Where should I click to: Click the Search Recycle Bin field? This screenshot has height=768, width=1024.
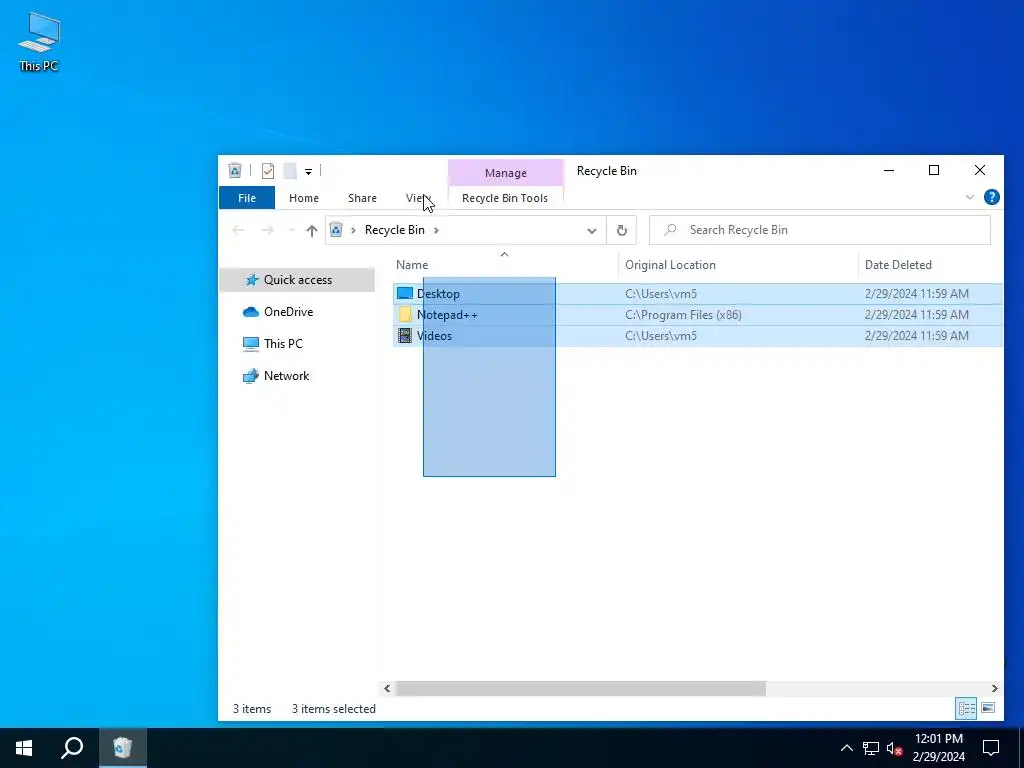tap(820, 230)
